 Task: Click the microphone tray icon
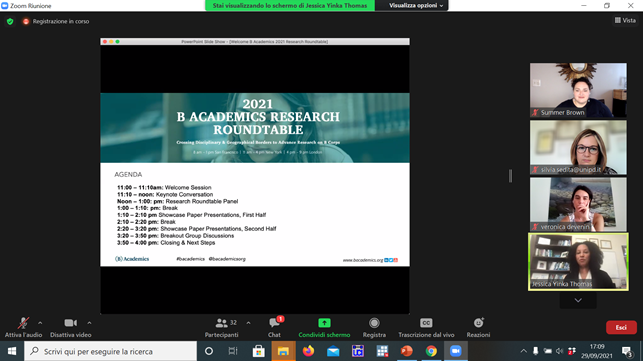tap(536, 351)
